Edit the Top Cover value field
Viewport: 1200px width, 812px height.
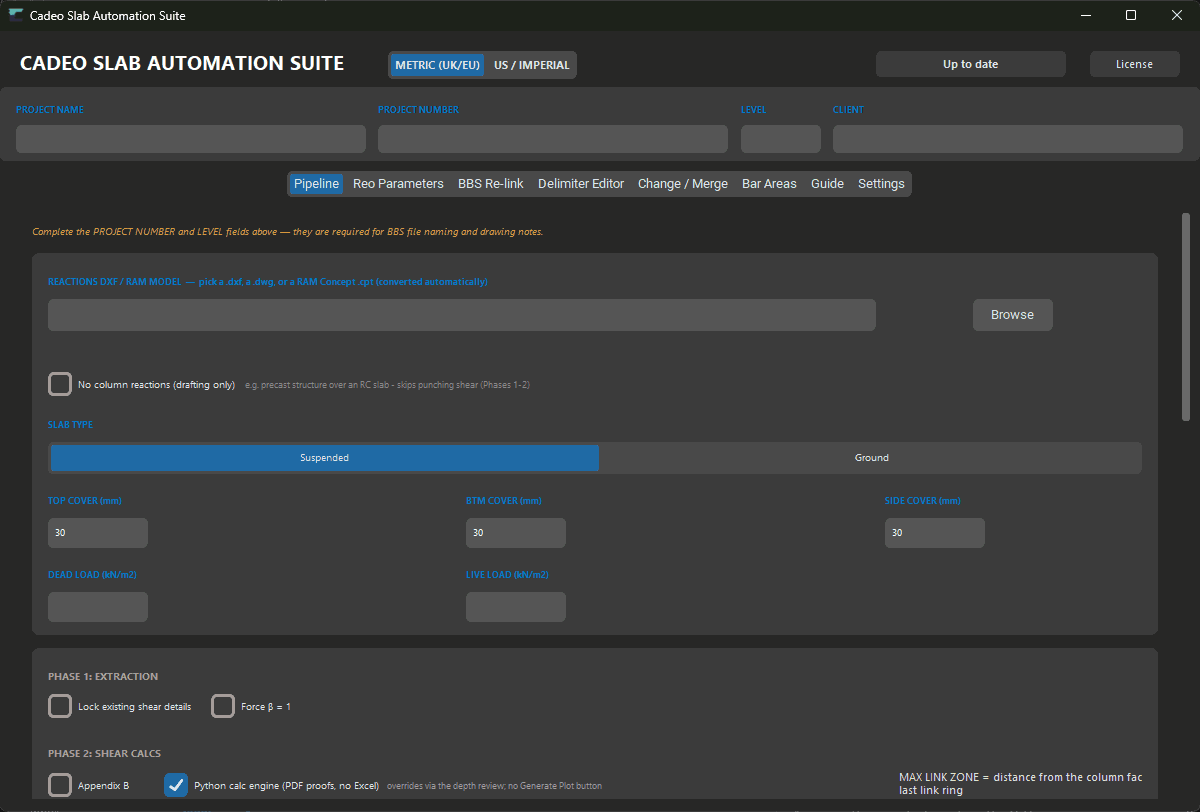point(98,533)
